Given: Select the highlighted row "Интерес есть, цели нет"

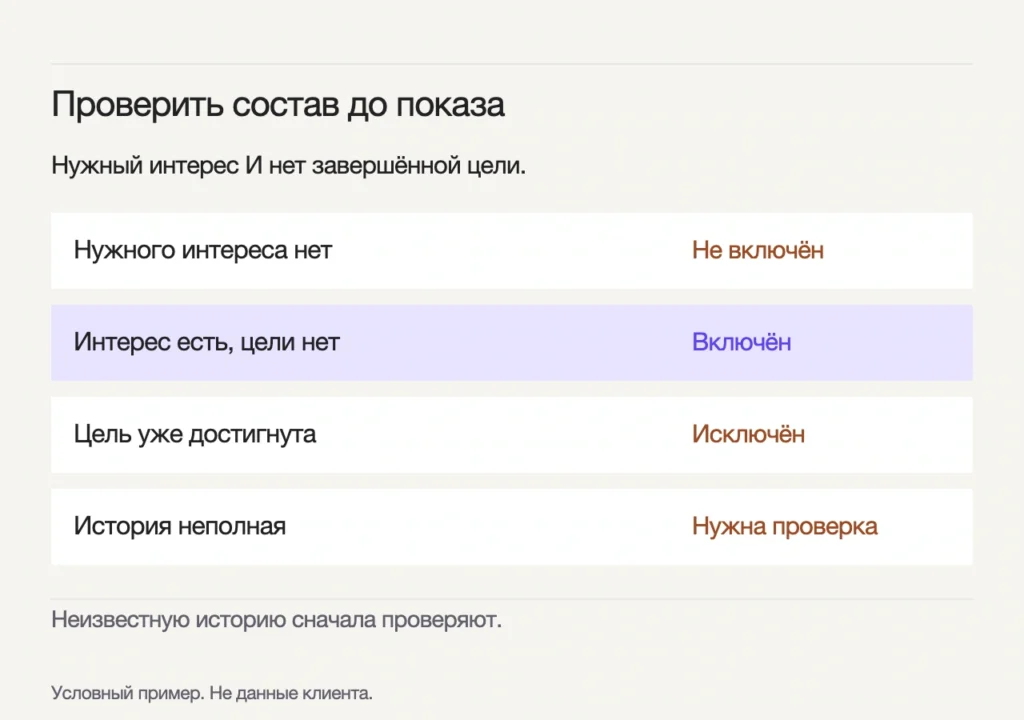Looking at the screenshot, I should click(x=511, y=342).
